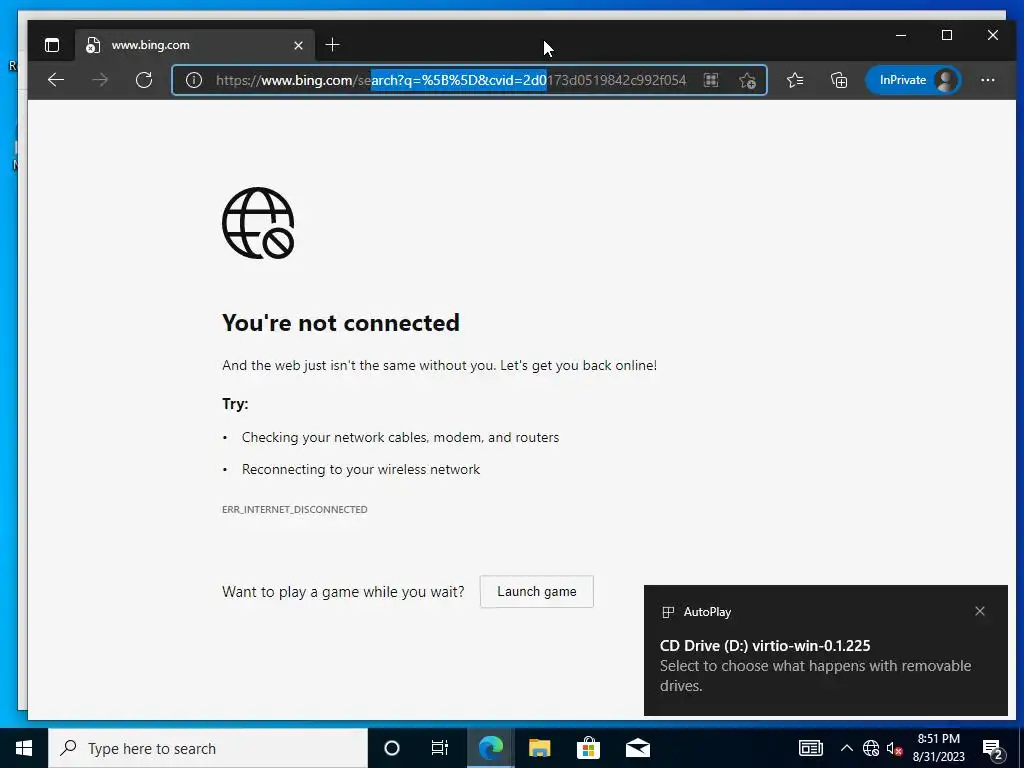Click the taskbar search box
The height and width of the screenshot is (768, 1024).
click(x=208, y=748)
